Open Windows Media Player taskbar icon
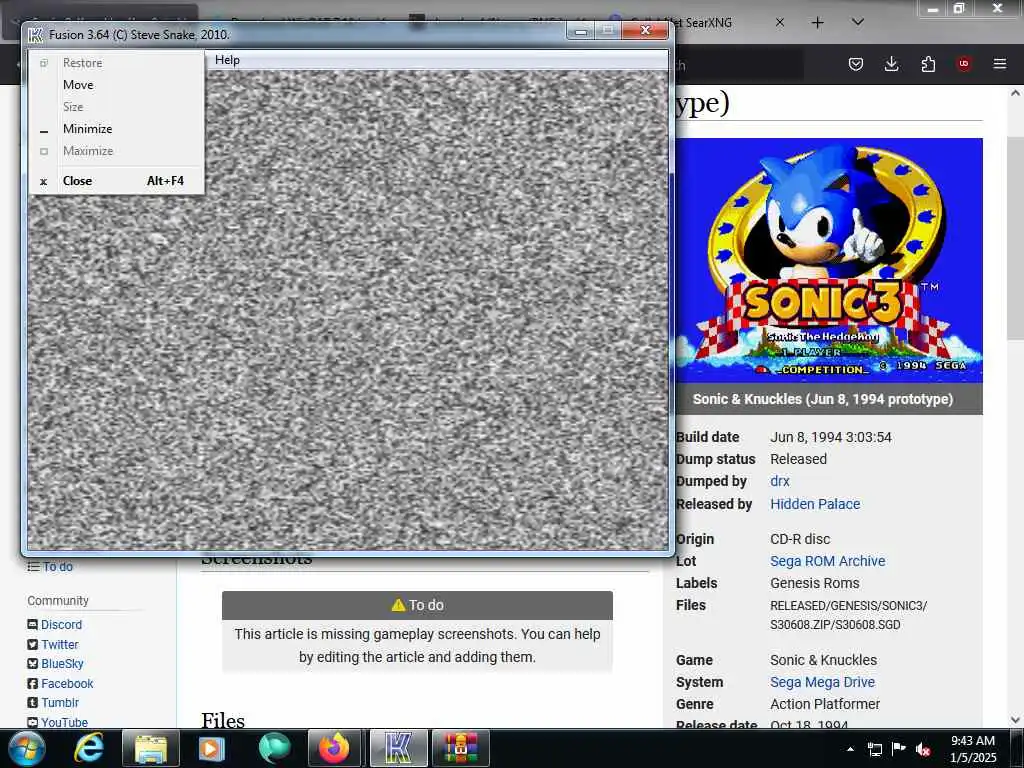This screenshot has width=1024, height=768. click(x=211, y=748)
